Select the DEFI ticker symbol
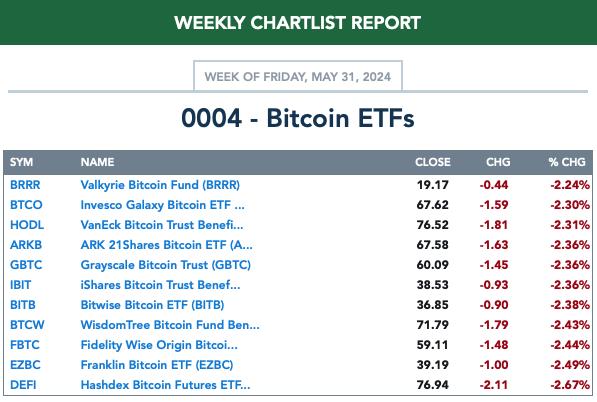Image resolution: width=597 pixels, height=402 pixels. [x=23, y=385]
